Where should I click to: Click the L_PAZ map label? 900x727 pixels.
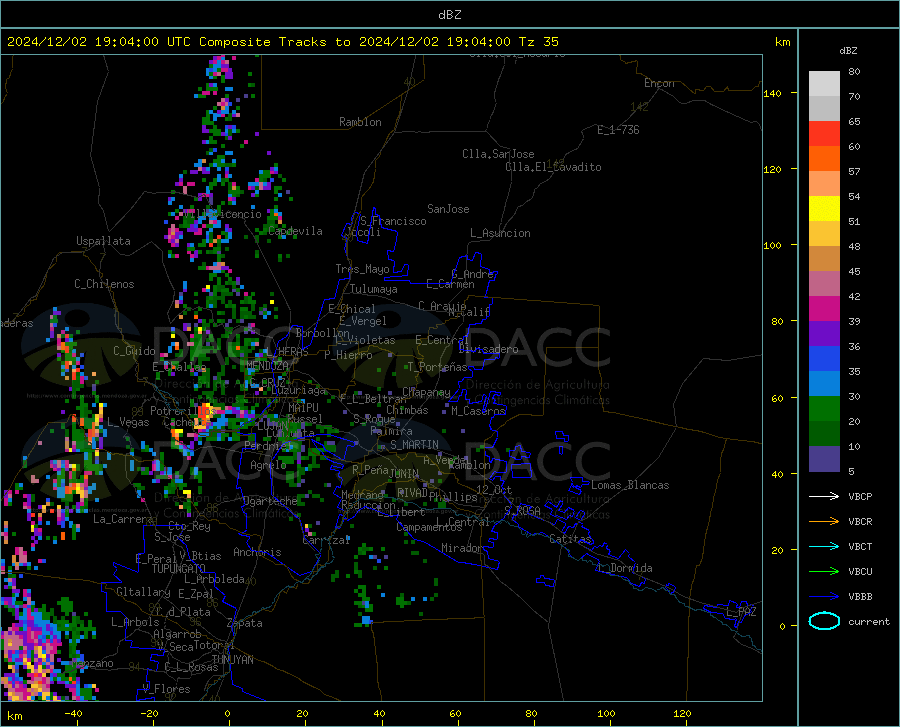click(x=741, y=612)
